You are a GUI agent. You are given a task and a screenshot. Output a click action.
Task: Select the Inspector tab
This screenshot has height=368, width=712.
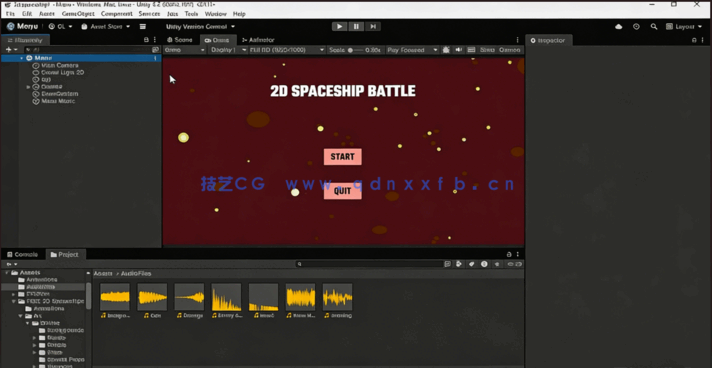pyautogui.click(x=548, y=40)
